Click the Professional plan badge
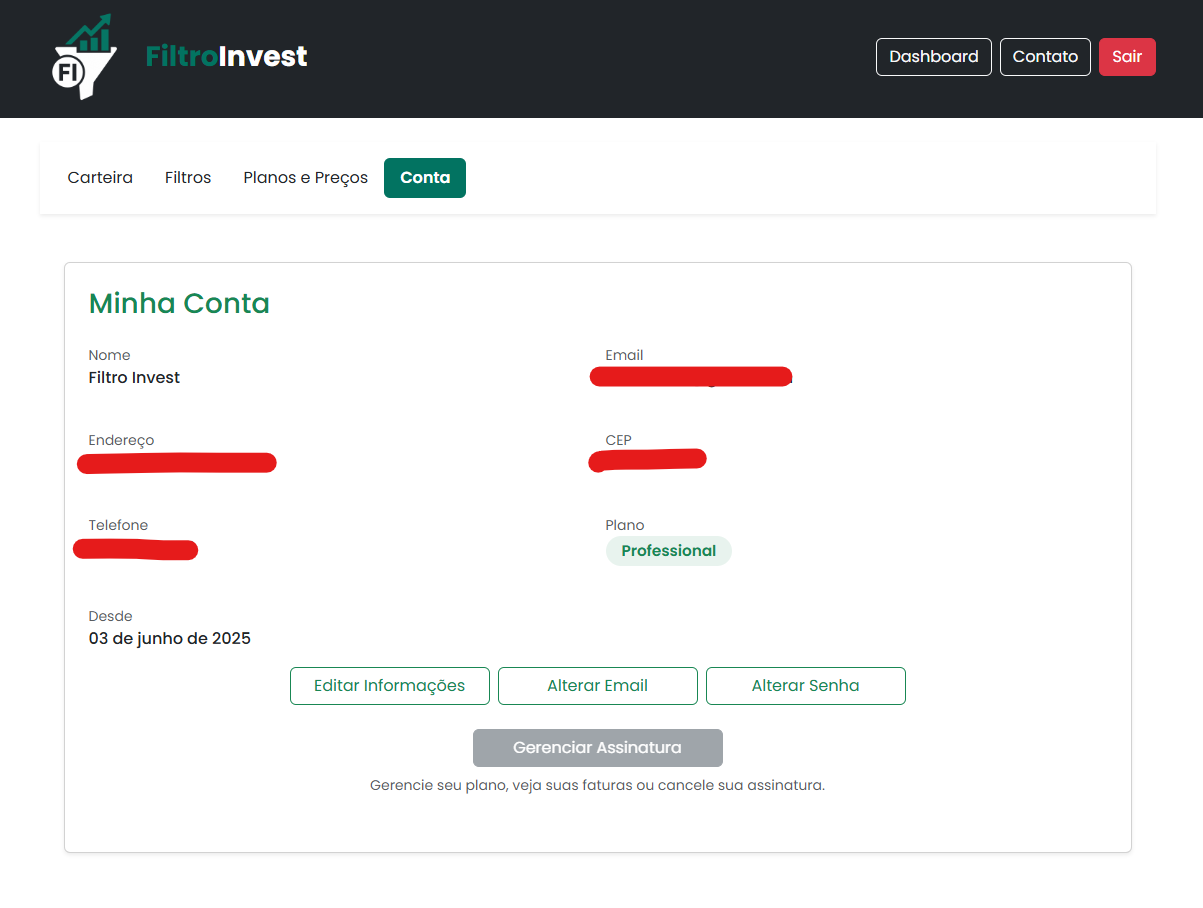The width and height of the screenshot is (1203, 908). pos(668,551)
